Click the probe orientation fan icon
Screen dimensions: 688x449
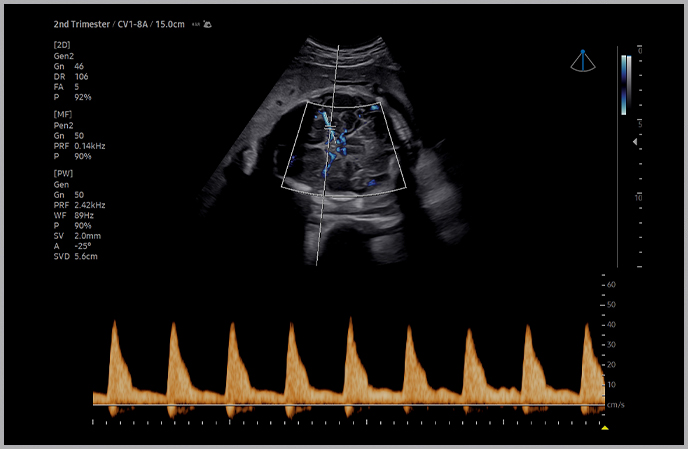tap(583, 62)
